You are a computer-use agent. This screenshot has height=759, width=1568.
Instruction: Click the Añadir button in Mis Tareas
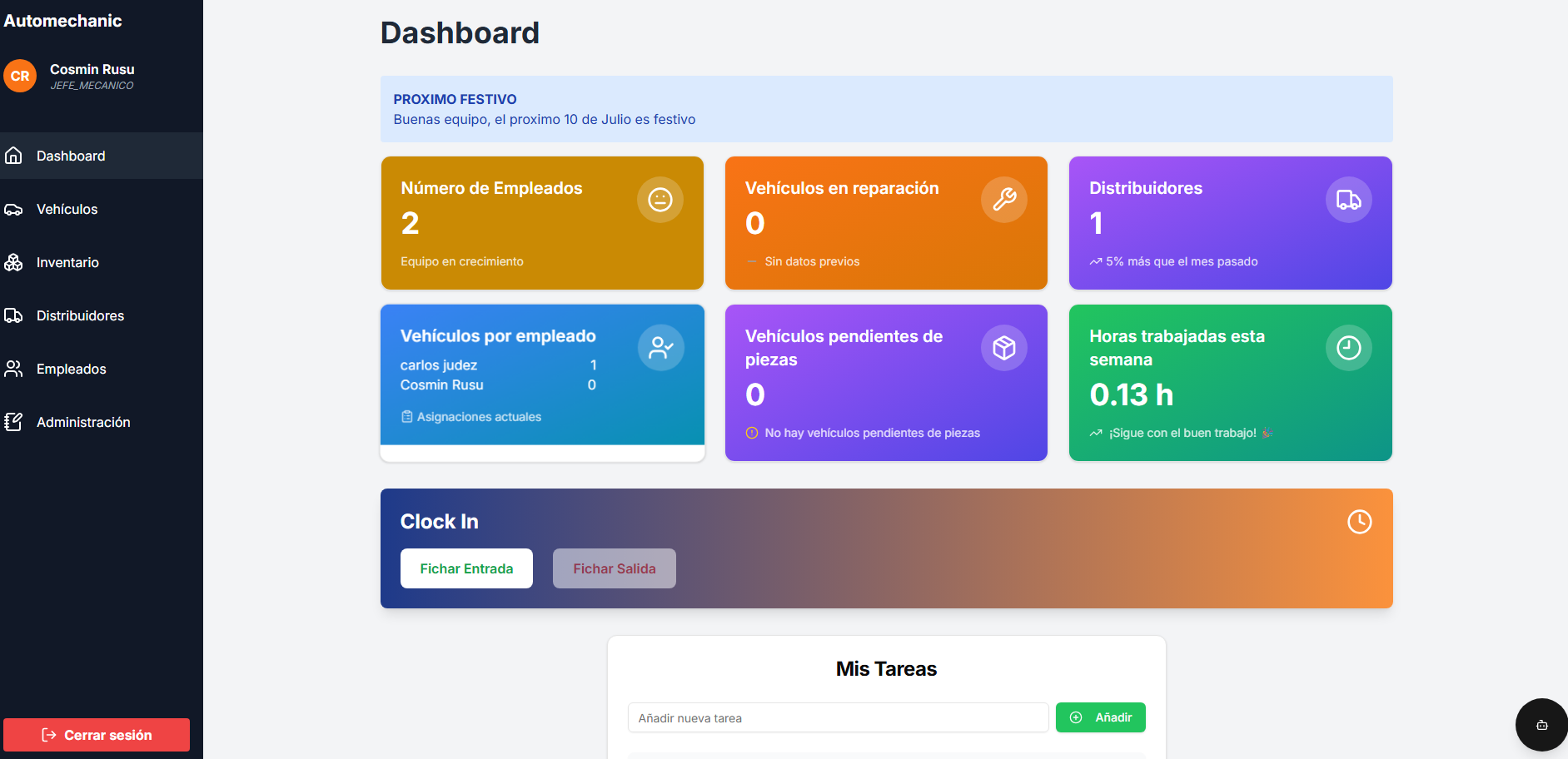1100,717
